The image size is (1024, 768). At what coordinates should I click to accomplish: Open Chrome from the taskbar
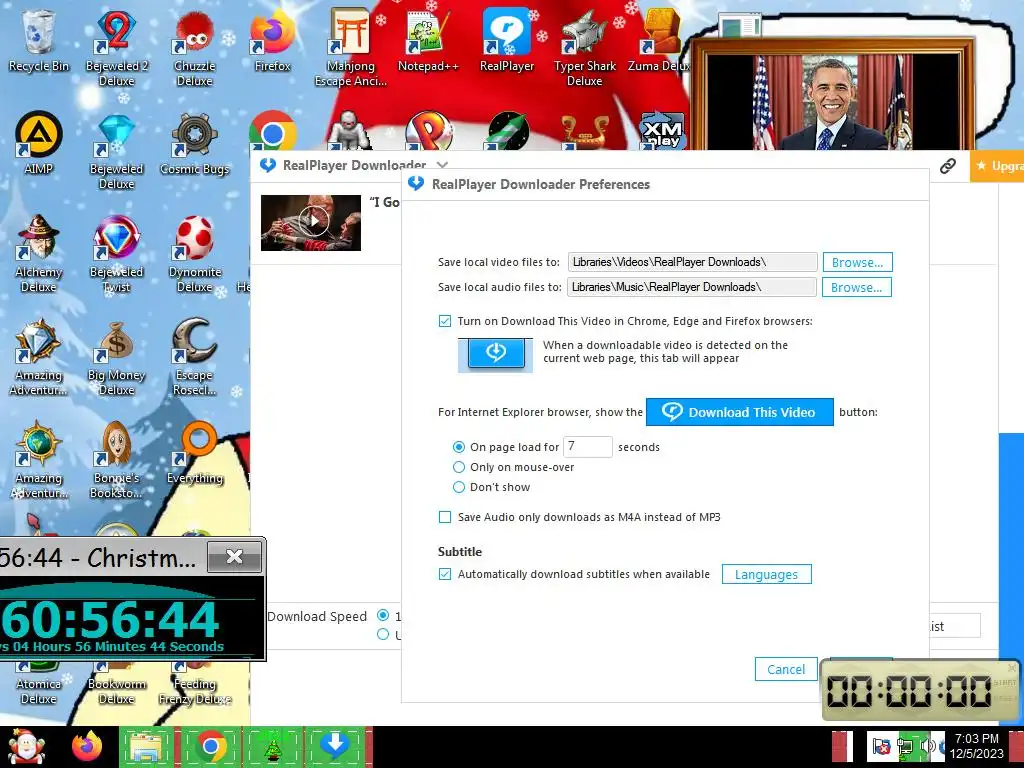tap(210, 746)
